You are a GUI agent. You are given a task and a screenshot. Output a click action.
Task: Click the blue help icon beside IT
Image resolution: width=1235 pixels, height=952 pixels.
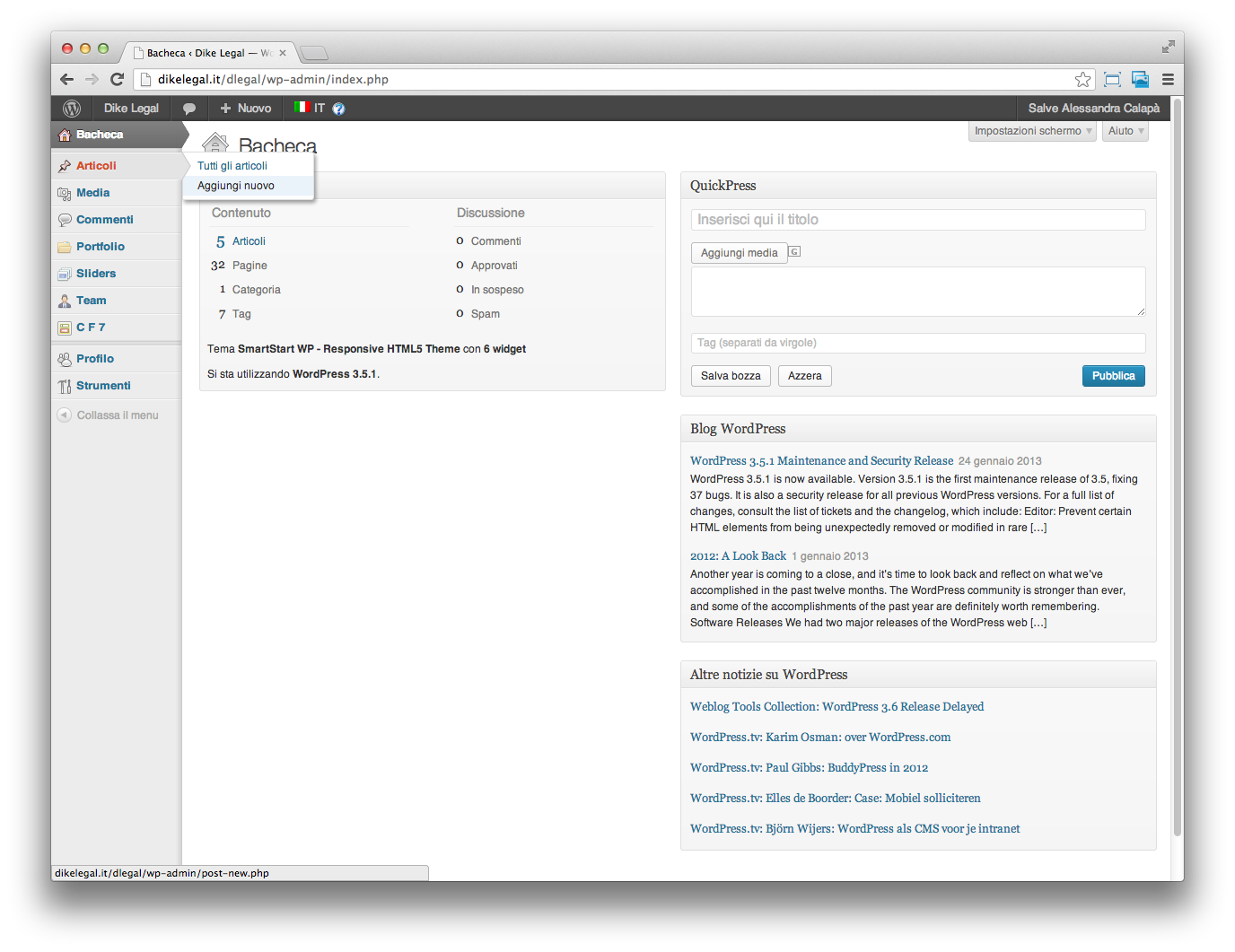pyautogui.click(x=338, y=109)
